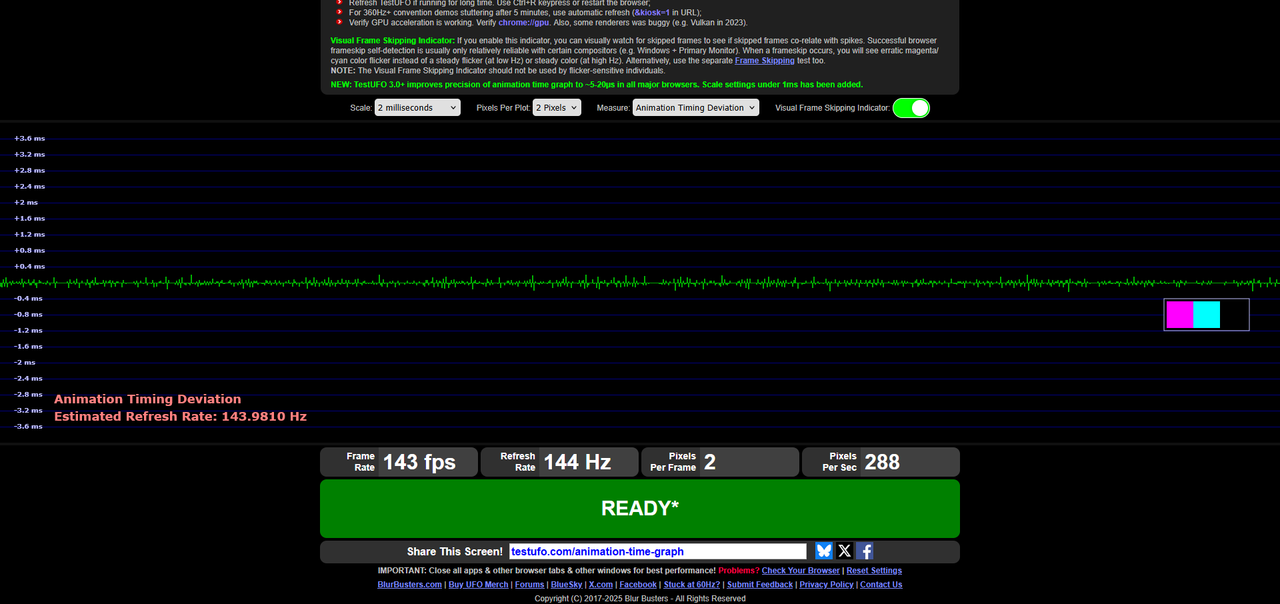Turn off the Visual Frame Skipping Indicator switch
1280x604 pixels.
pyautogui.click(x=911, y=108)
